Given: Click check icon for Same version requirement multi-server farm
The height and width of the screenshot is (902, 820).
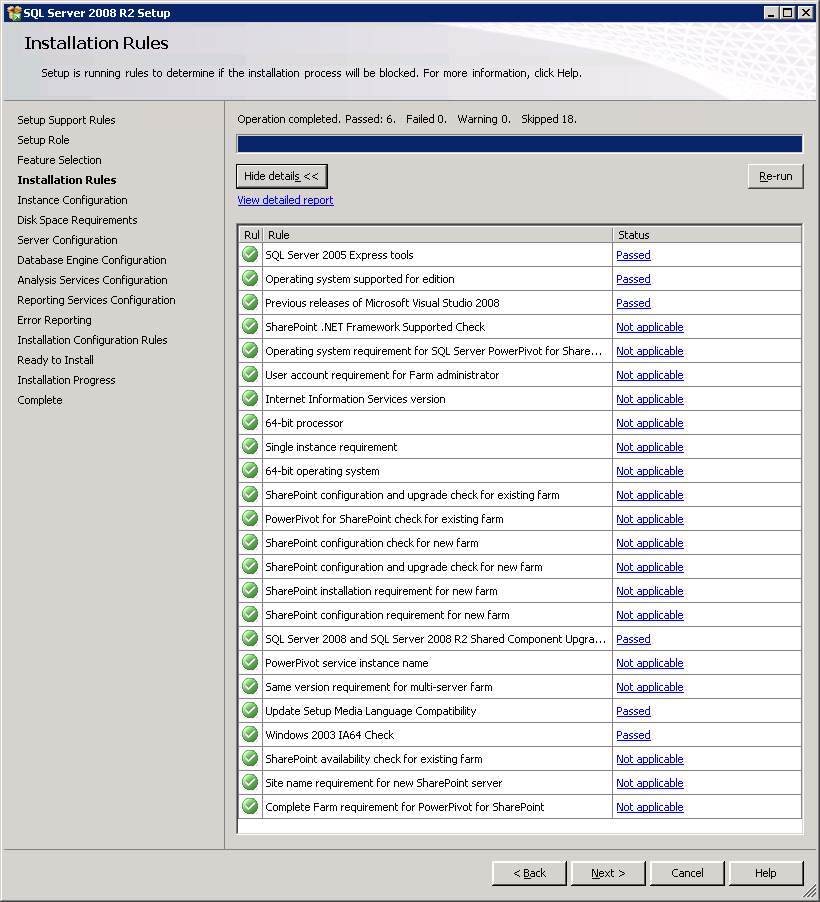Looking at the screenshot, I should (x=250, y=687).
